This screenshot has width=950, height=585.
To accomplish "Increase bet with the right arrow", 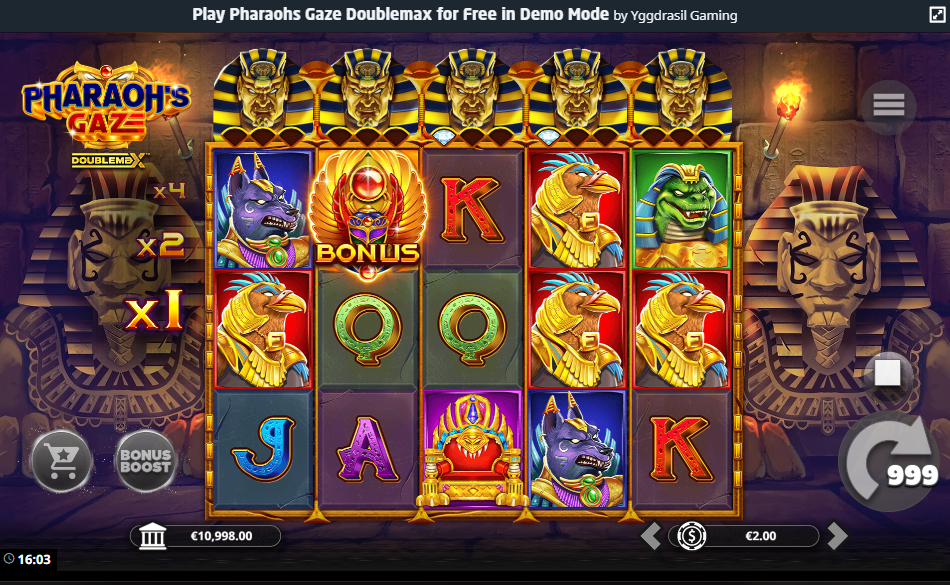I will (x=837, y=536).
